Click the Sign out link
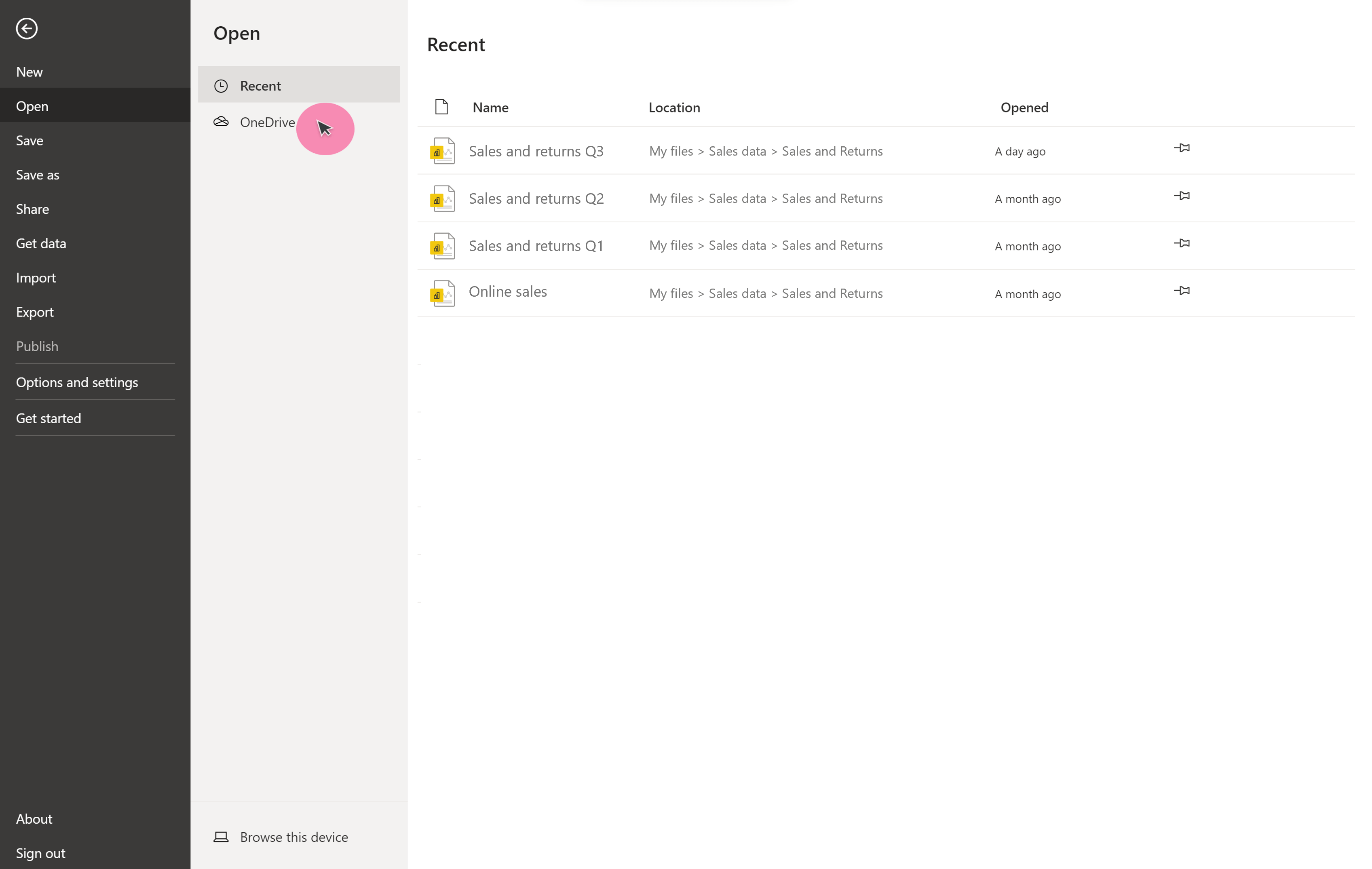The image size is (1372, 869). pyautogui.click(x=40, y=853)
